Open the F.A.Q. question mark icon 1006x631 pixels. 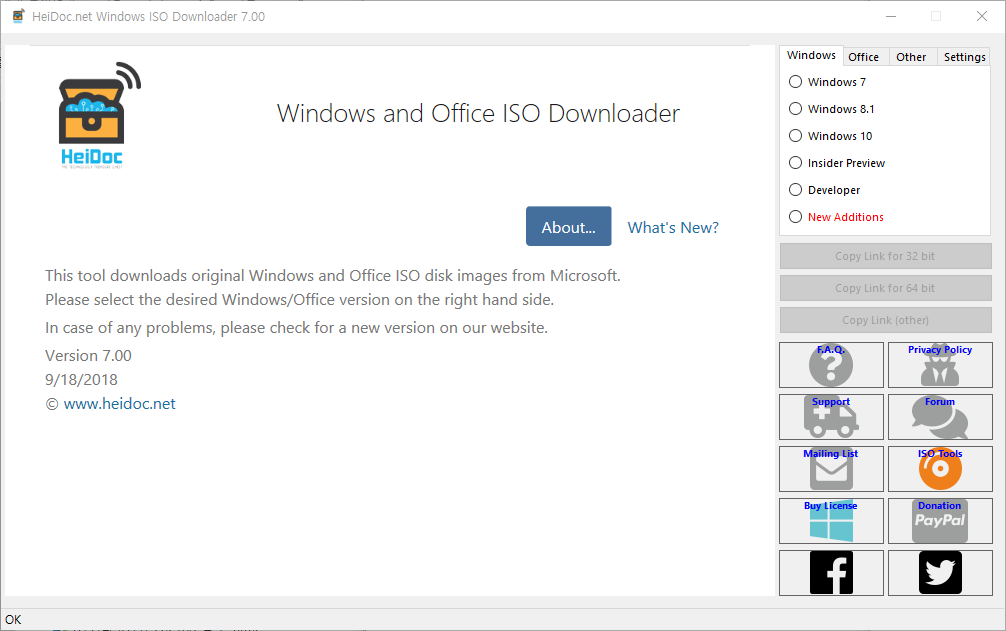pyautogui.click(x=831, y=365)
